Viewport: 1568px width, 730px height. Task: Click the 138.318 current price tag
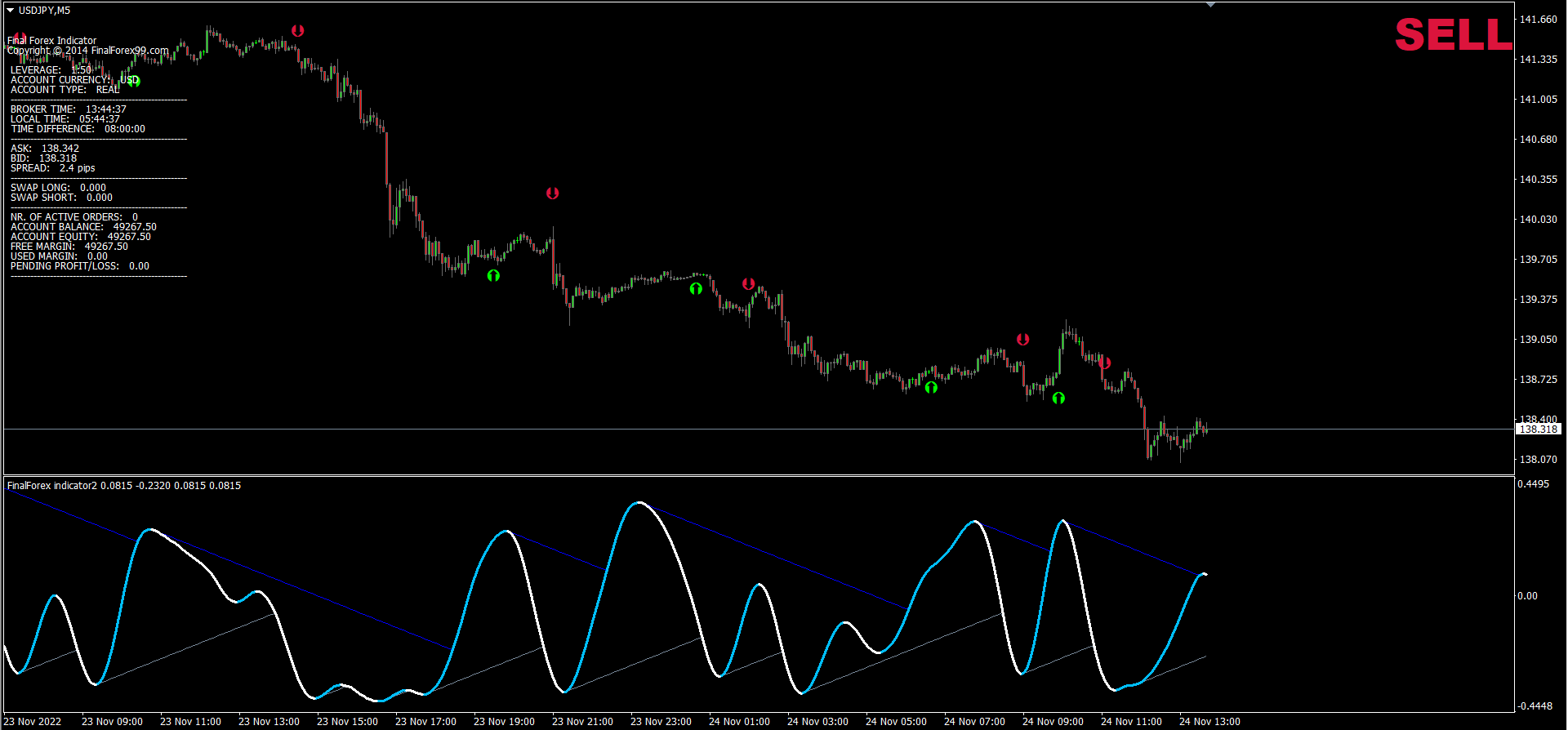pos(1539,430)
